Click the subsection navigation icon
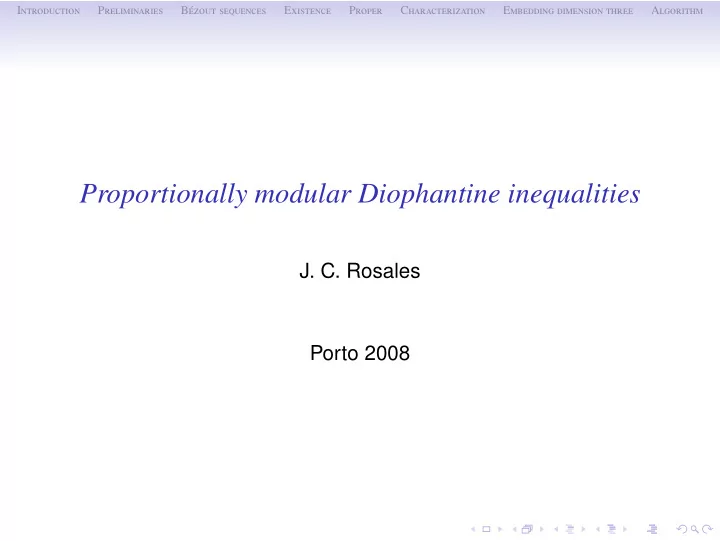 click(570, 529)
